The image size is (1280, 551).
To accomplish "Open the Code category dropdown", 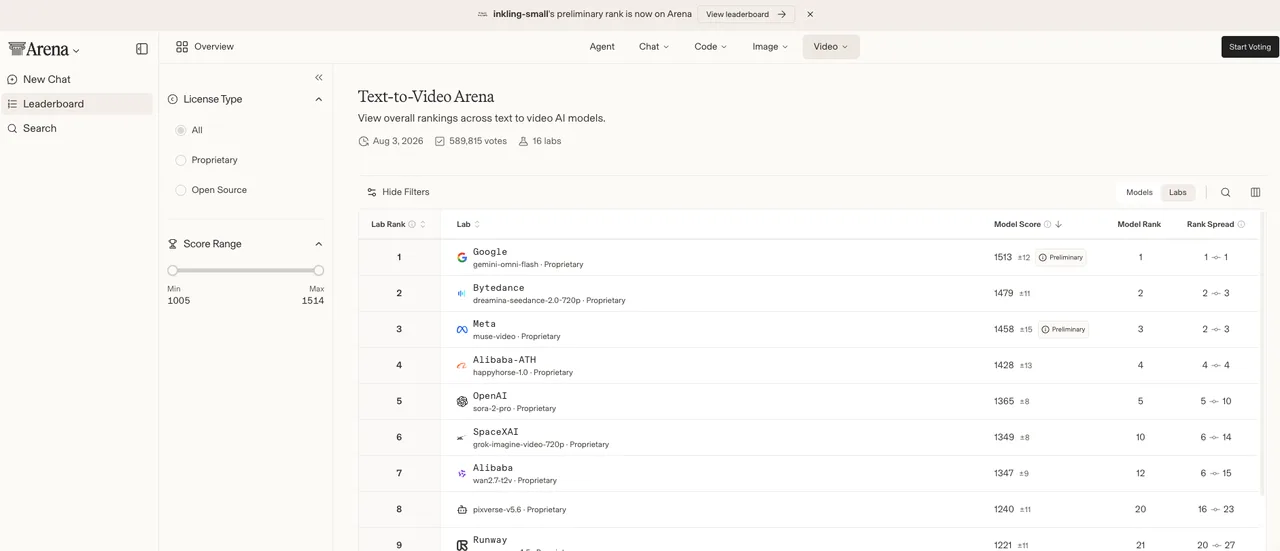I will 711,47.
